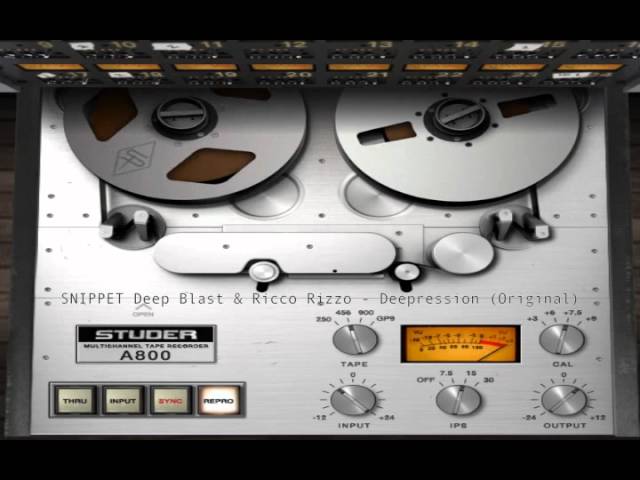Select tape formula 900 label
Screen dimensions: 640x480
point(366,313)
